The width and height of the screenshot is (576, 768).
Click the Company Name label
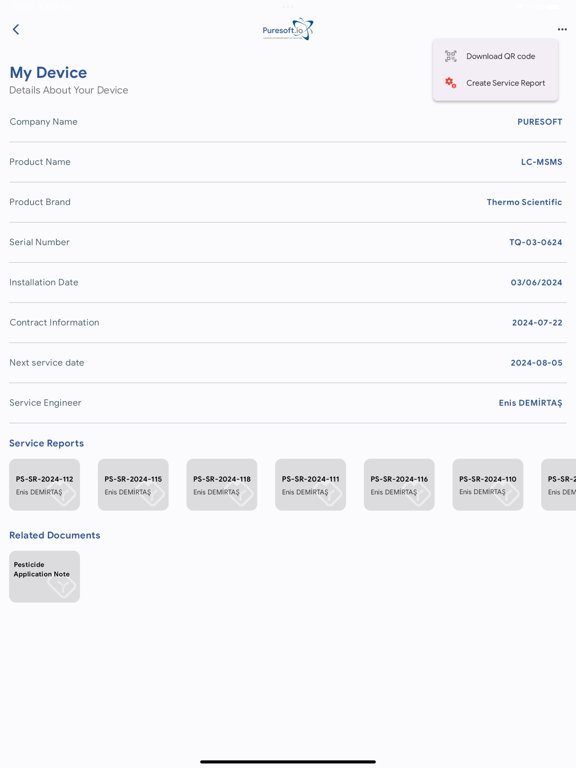[x=44, y=121]
